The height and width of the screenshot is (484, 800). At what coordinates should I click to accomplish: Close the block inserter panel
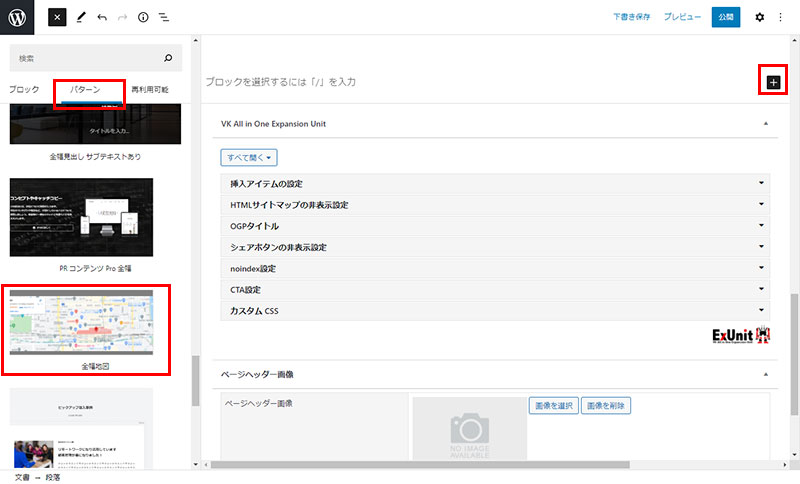pos(58,17)
